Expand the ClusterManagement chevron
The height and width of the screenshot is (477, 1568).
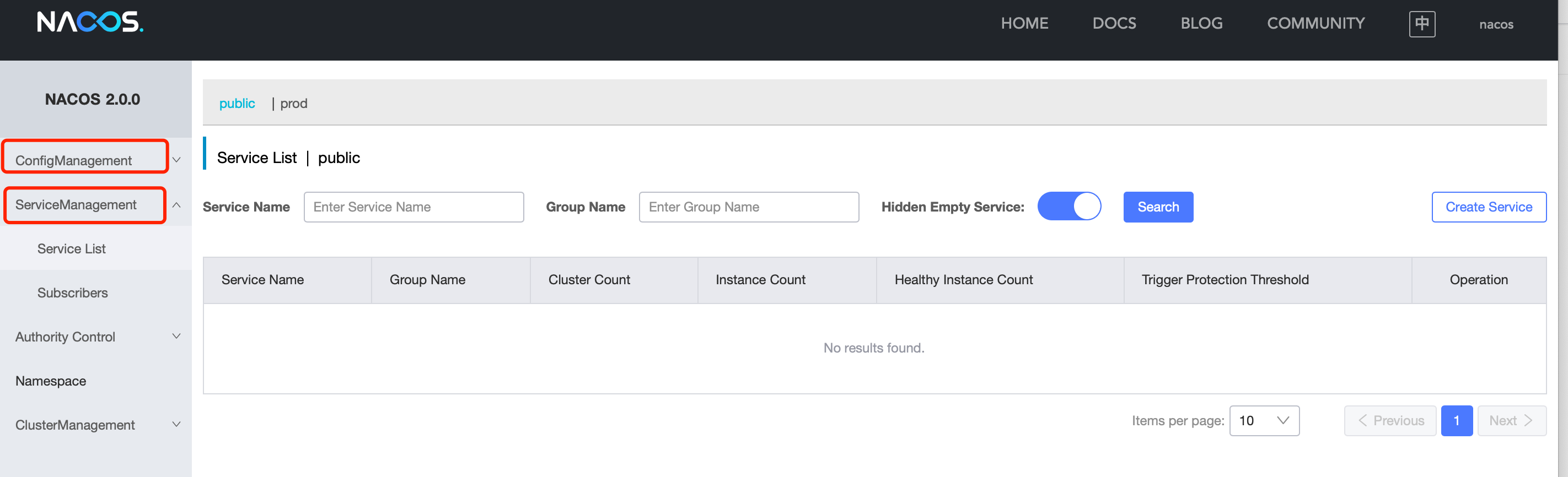(x=176, y=425)
